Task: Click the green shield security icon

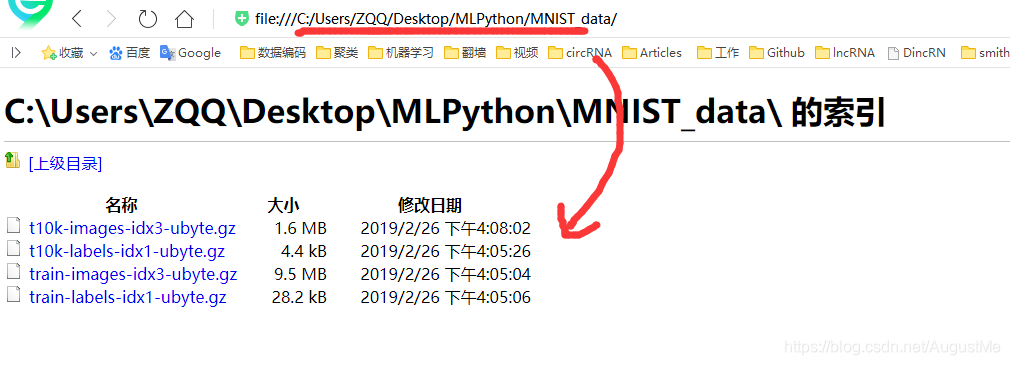Action: tap(242, 19)
